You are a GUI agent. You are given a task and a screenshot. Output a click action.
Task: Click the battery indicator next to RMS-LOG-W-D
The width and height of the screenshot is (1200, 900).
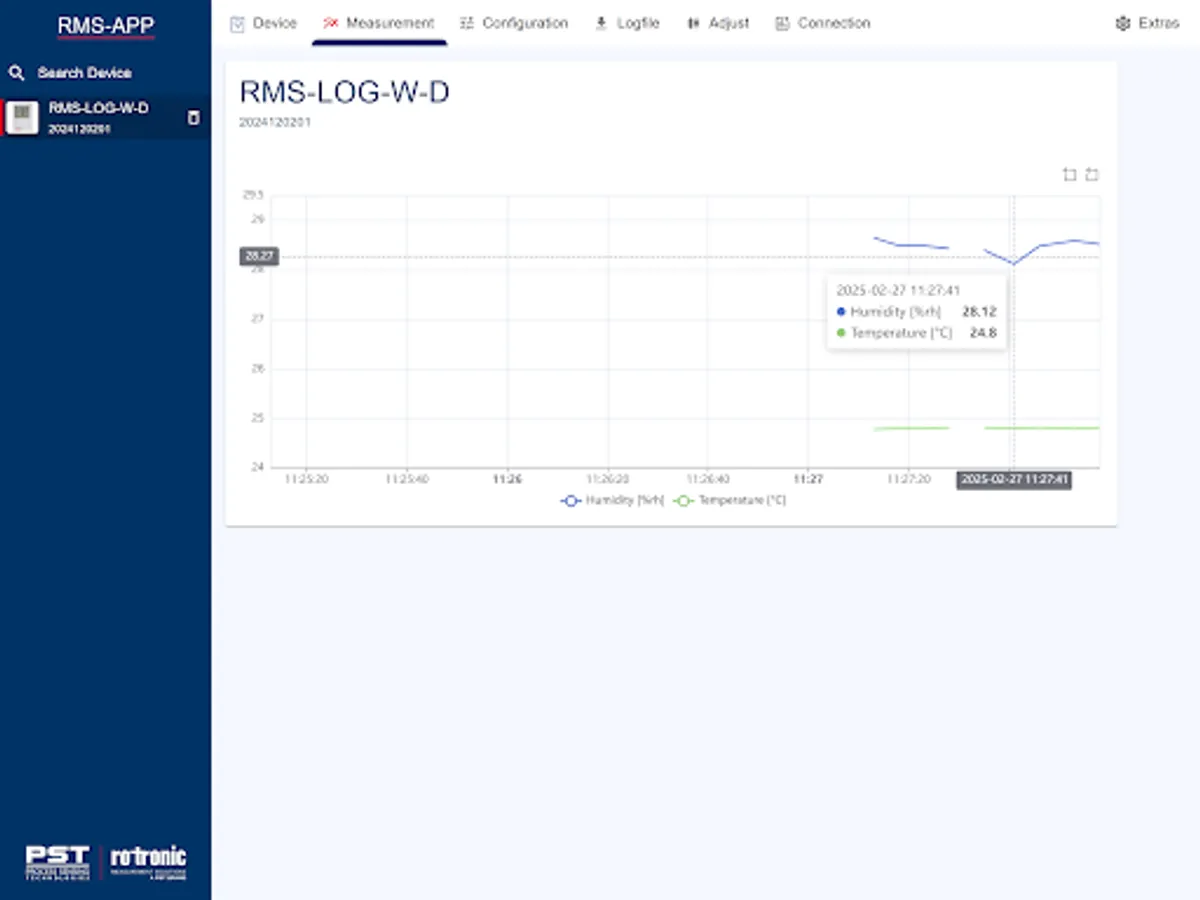[193, 118]
